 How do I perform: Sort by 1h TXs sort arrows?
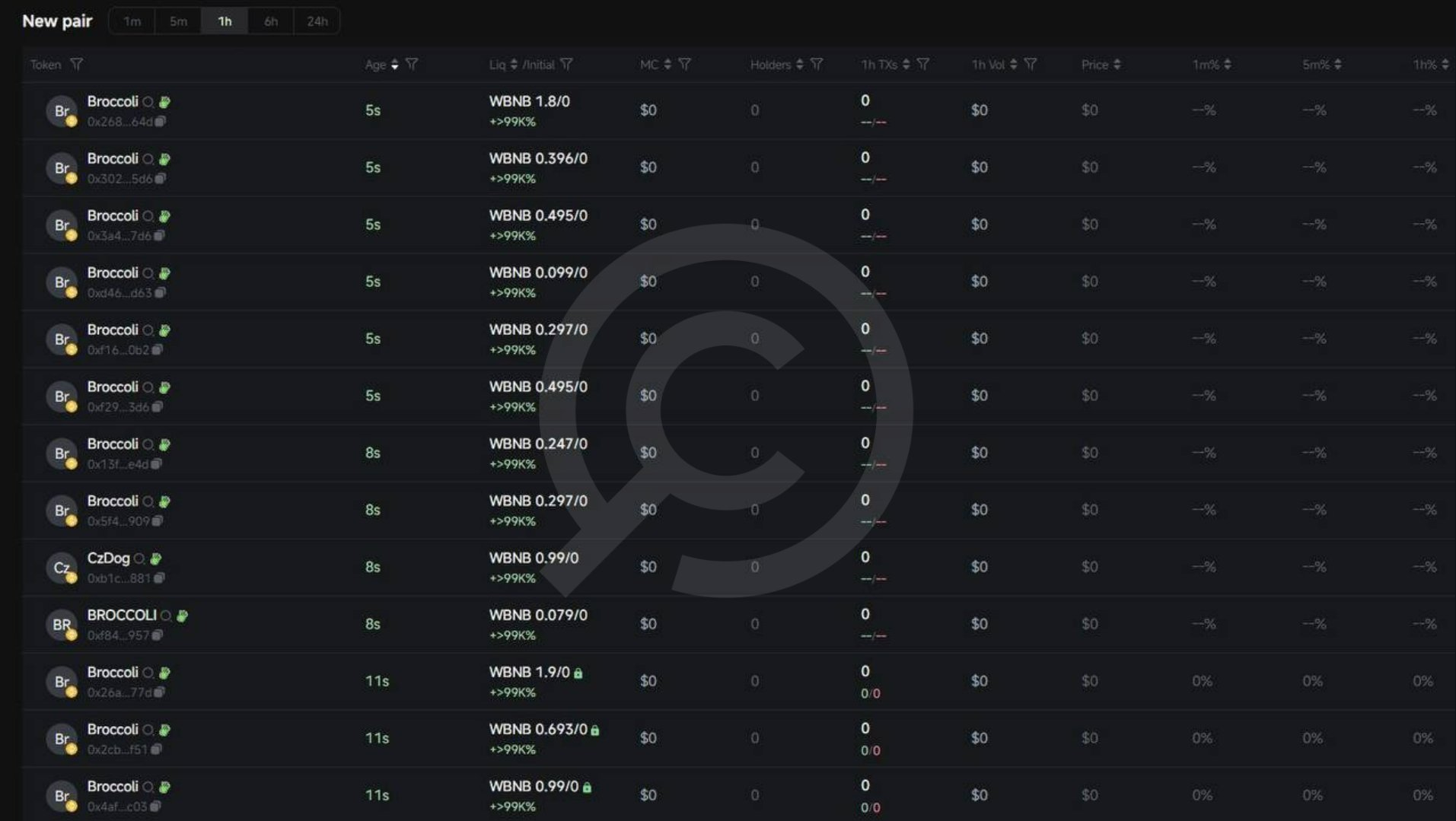coord(906,65)
